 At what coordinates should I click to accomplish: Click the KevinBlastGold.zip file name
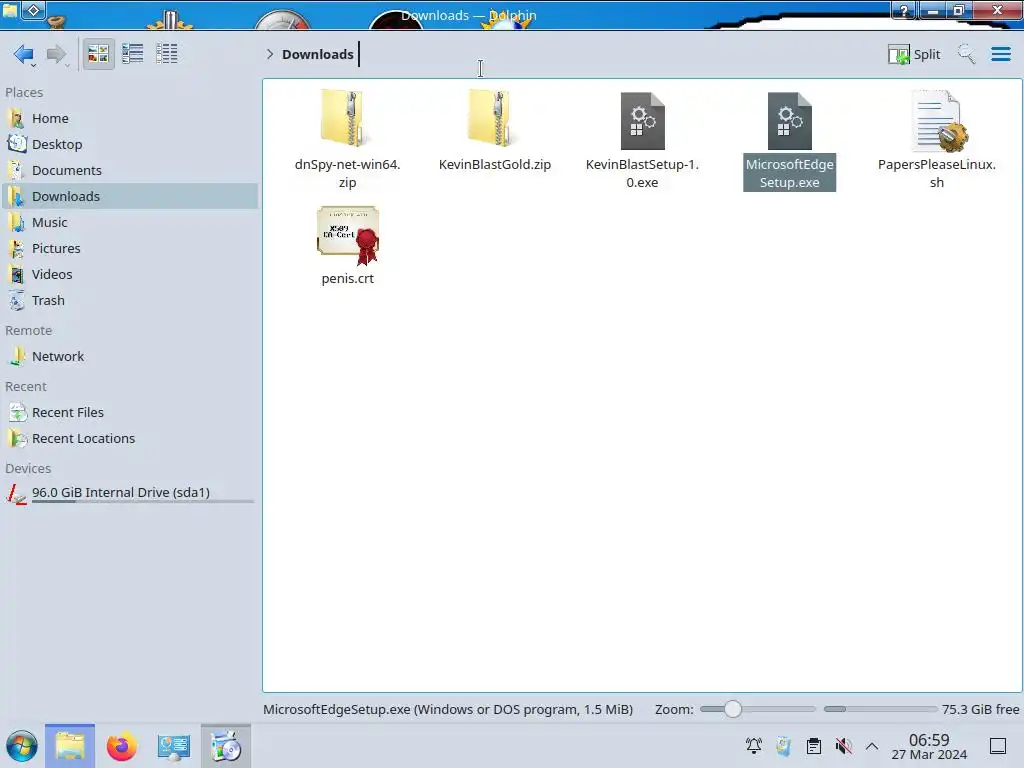point(495,165)
